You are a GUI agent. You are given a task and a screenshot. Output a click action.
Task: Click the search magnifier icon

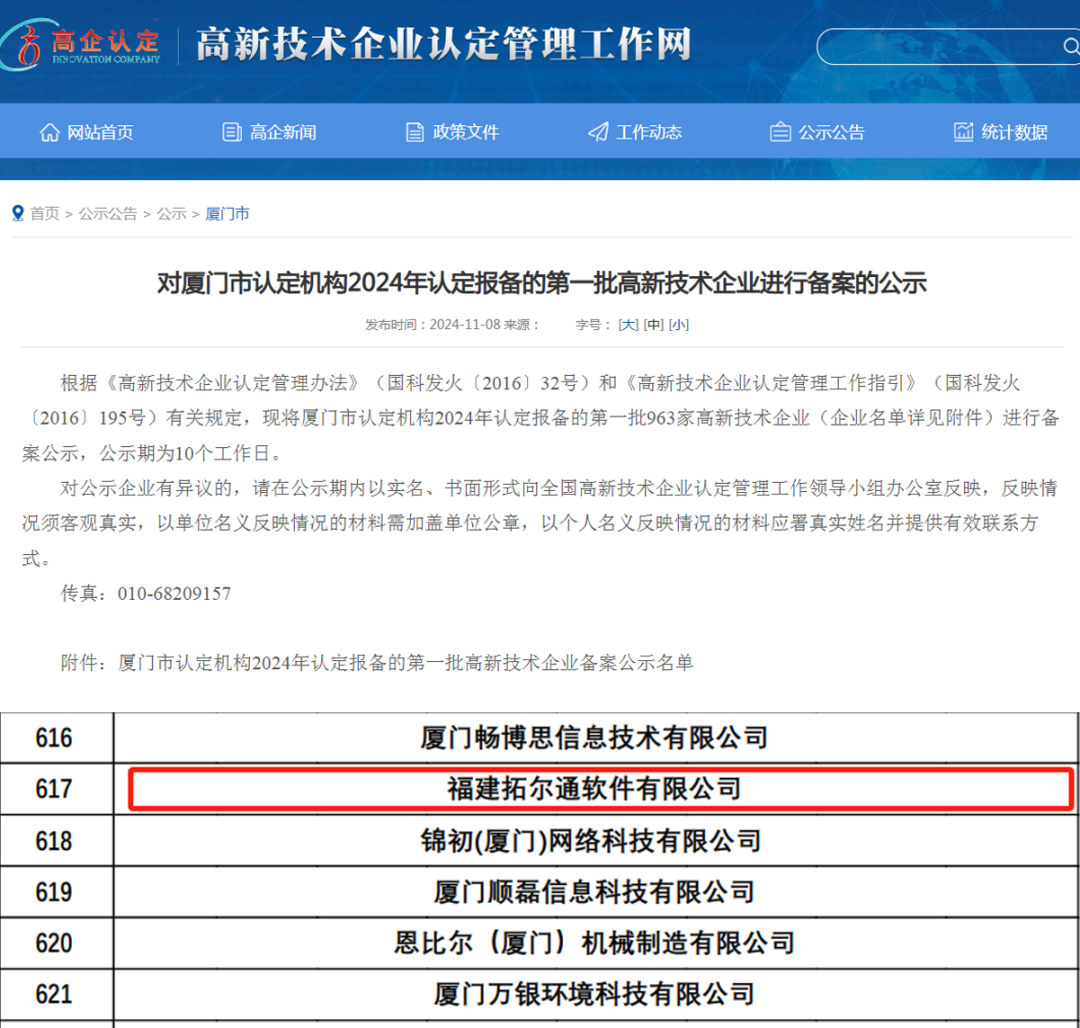[1071, 46]
